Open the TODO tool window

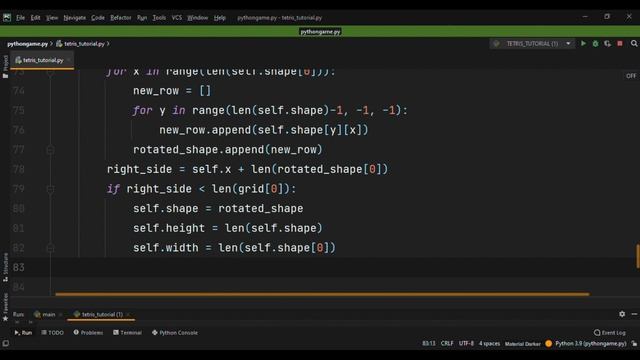coord(52,333)
